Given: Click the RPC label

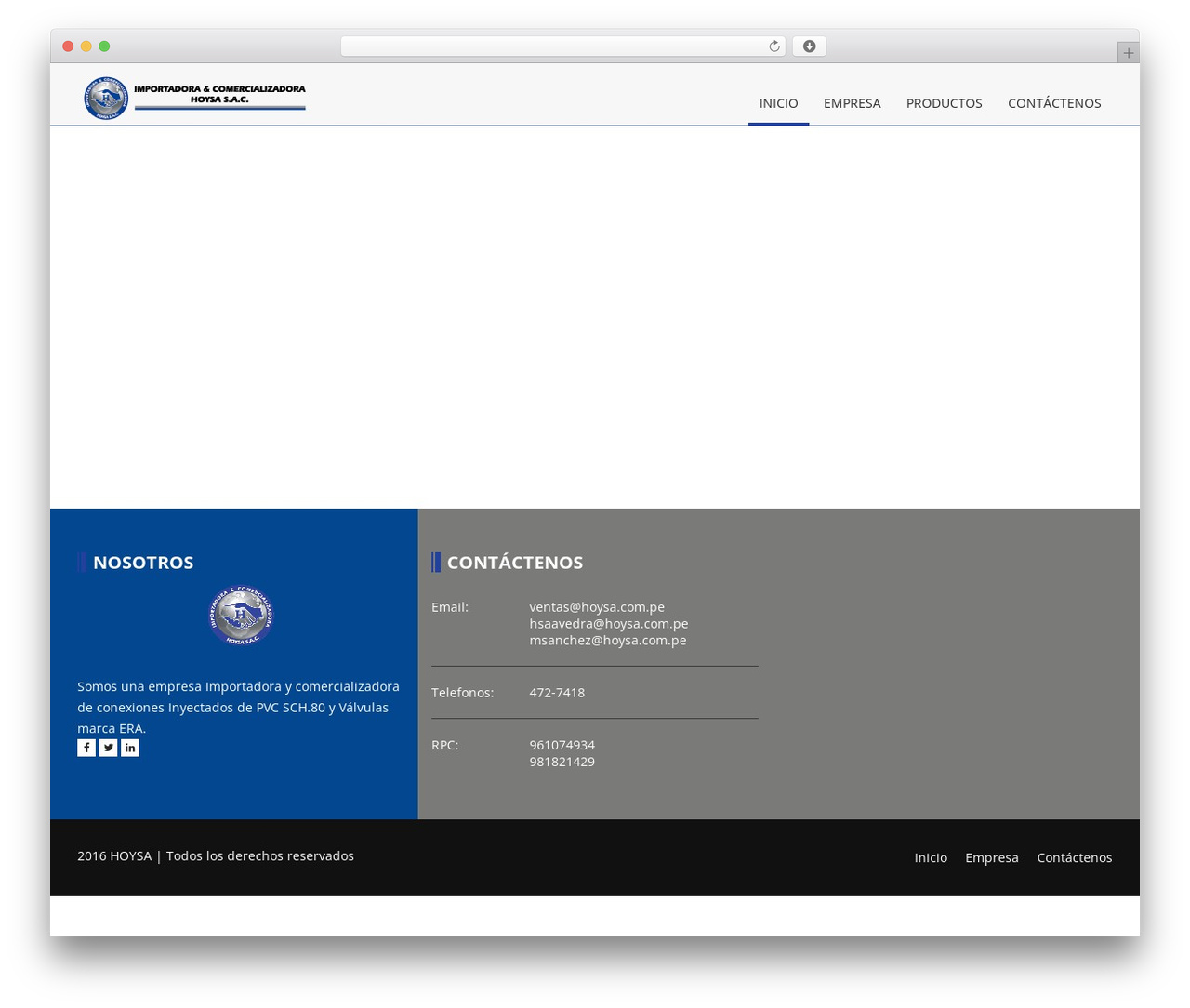Looking at the screenshot, I should [444, 745].
